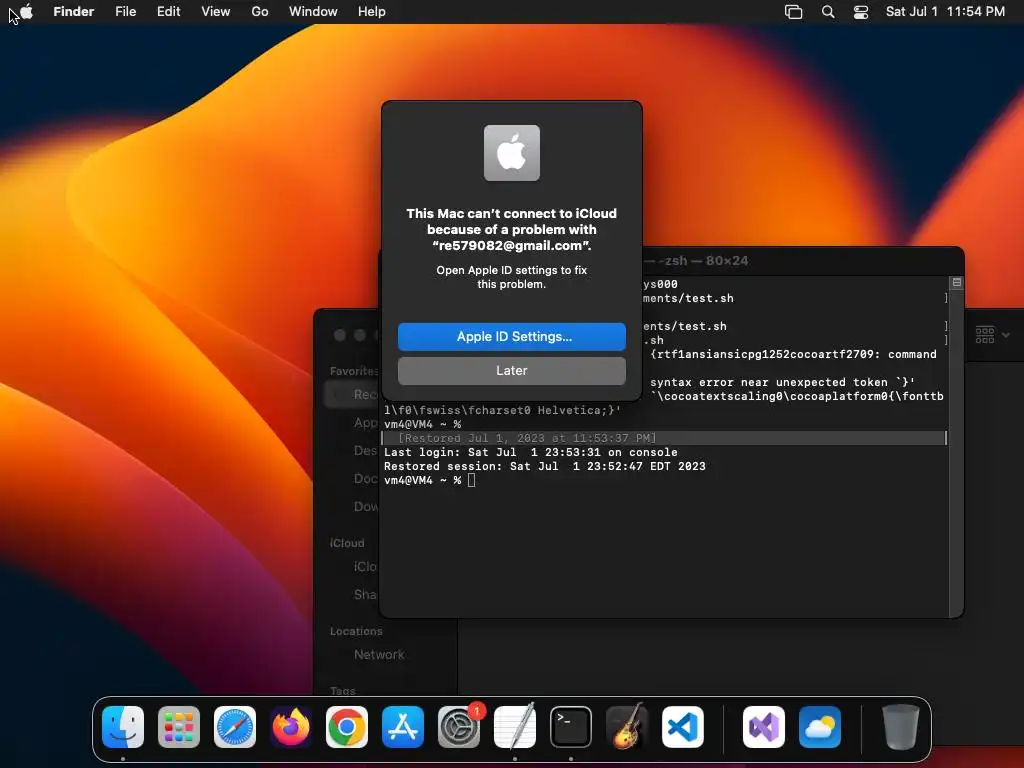Click the Locations heading in Finder sidebar
Image resolution: width=1024 pixels, height=768 pixels.
tap(356, 631)
